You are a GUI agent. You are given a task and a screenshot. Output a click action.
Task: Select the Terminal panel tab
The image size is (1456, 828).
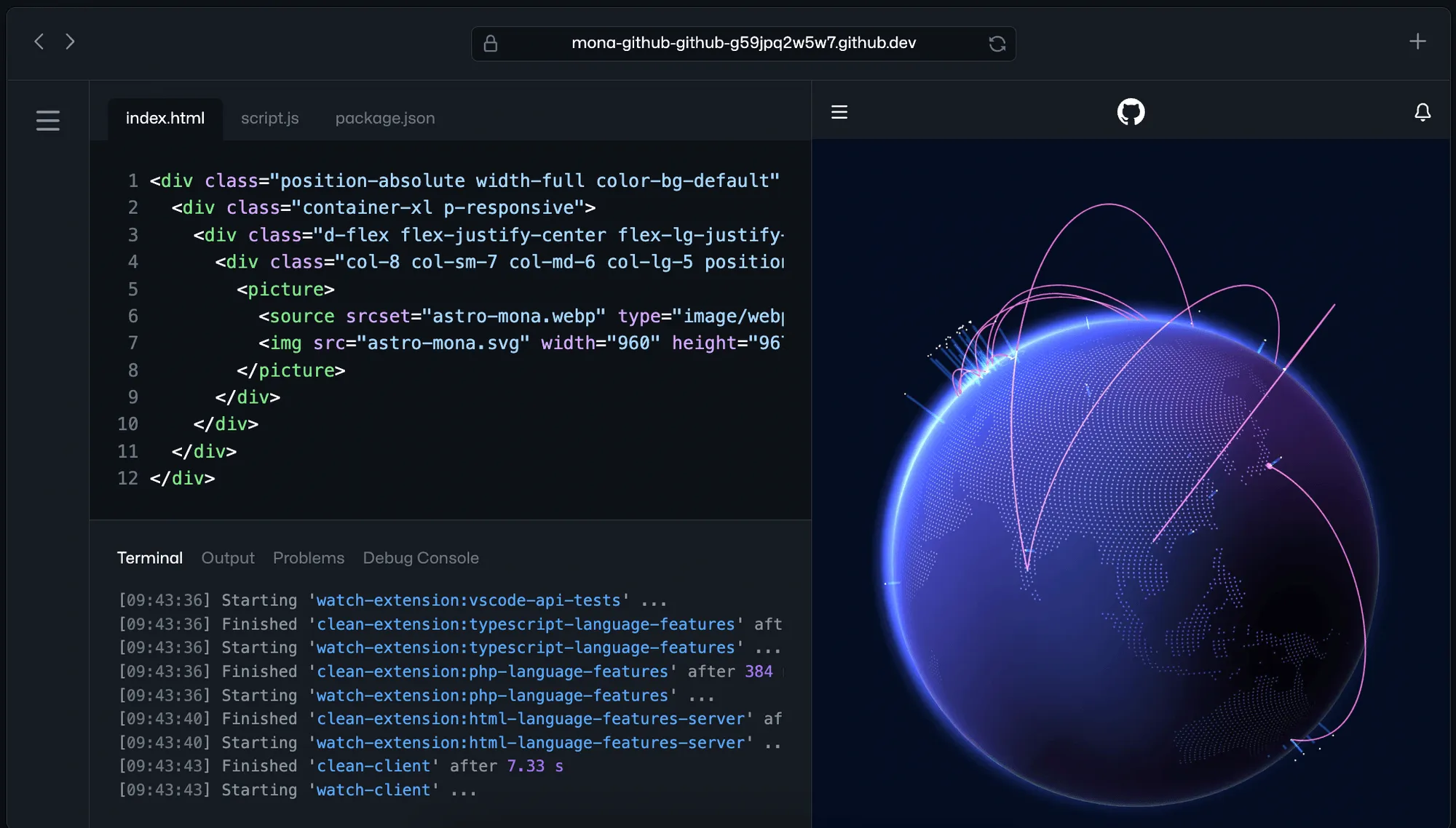(x=150, y=558)
